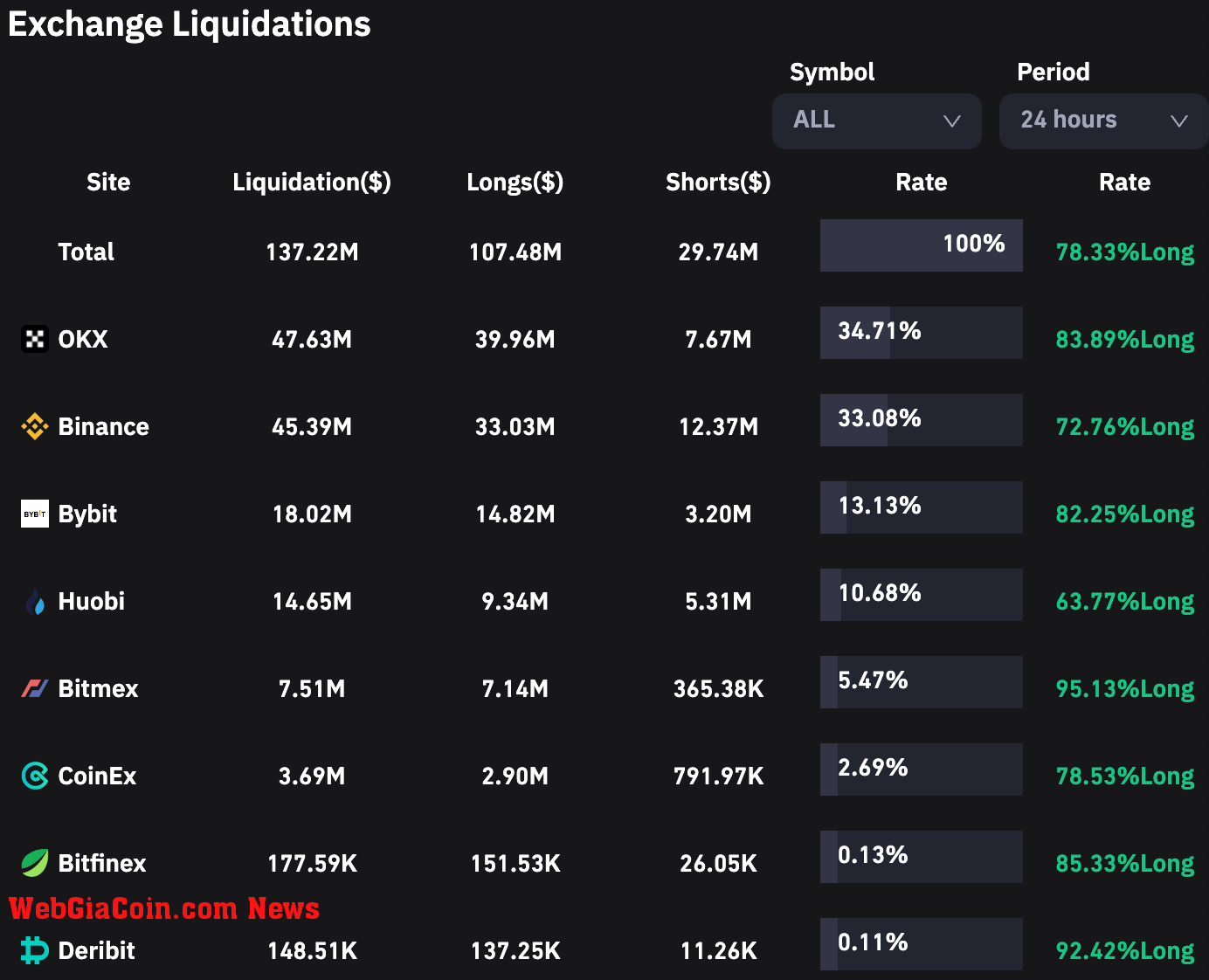Expand Period dropdown via its chevron arrow
Viewport: 1209px width, 980px height.
pos(1179,121)
